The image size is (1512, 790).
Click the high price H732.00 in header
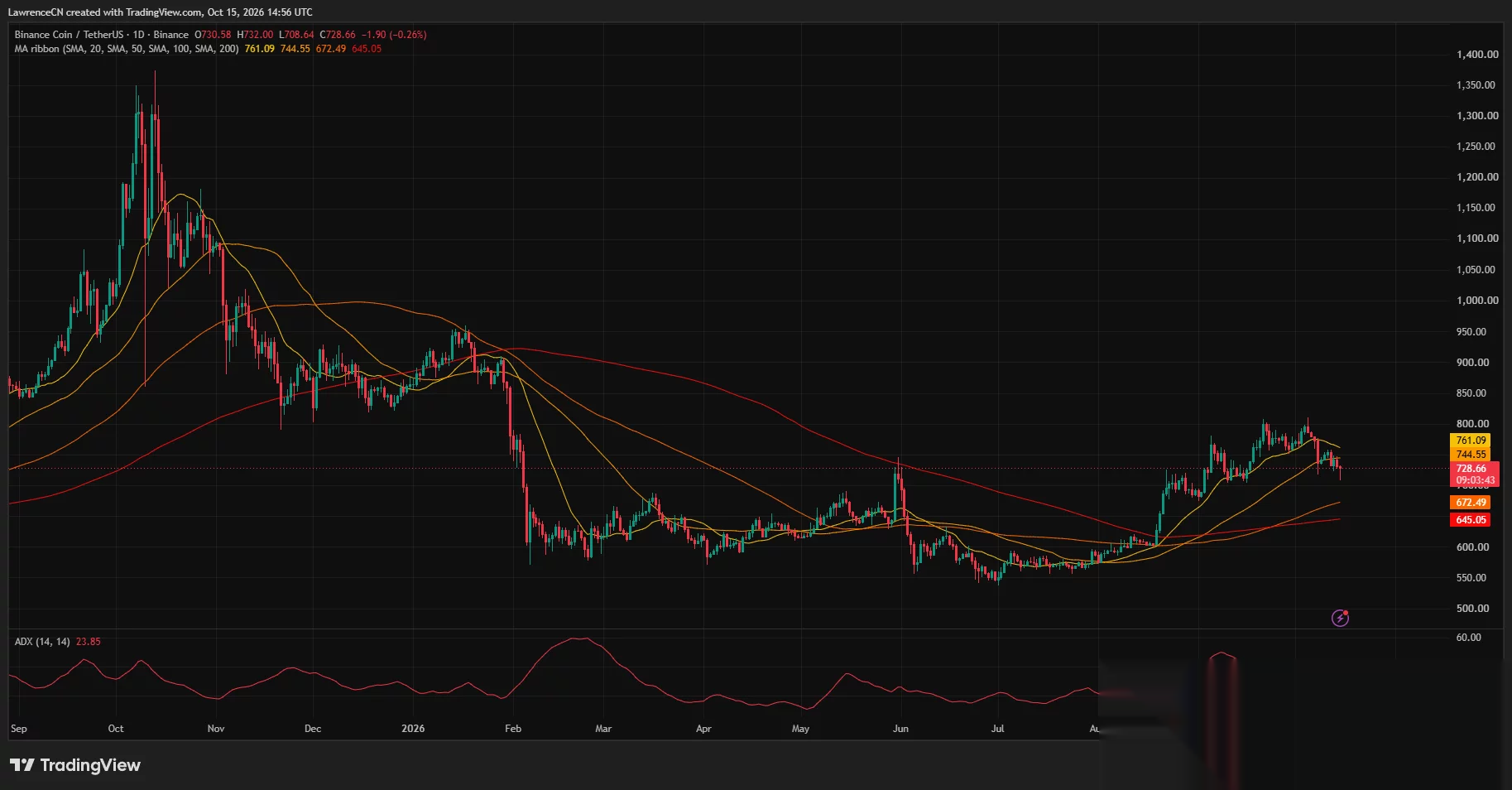pyautogui.click(x=255, y=35)
